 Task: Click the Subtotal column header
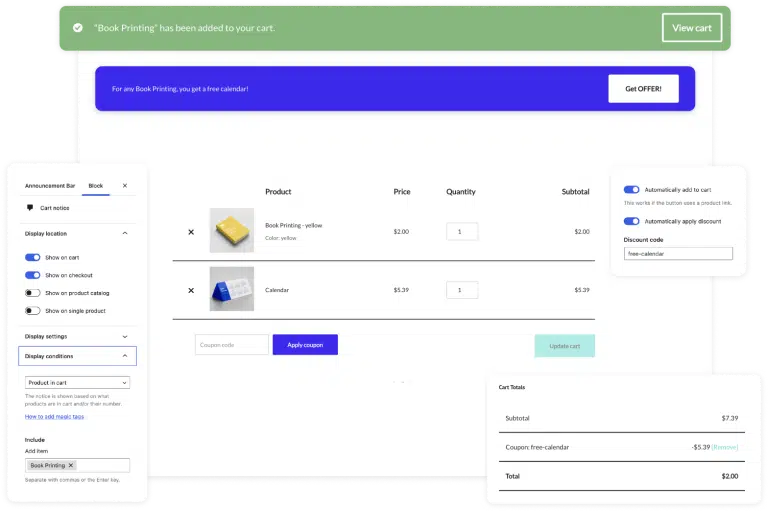coord(575,192)
